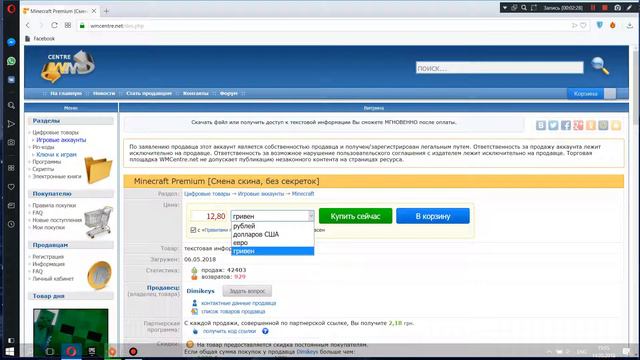Screen dimensions: 640x360
Task: Open history clock icon in sidebar
Action: pyautogui.click(x=11, y=224)
